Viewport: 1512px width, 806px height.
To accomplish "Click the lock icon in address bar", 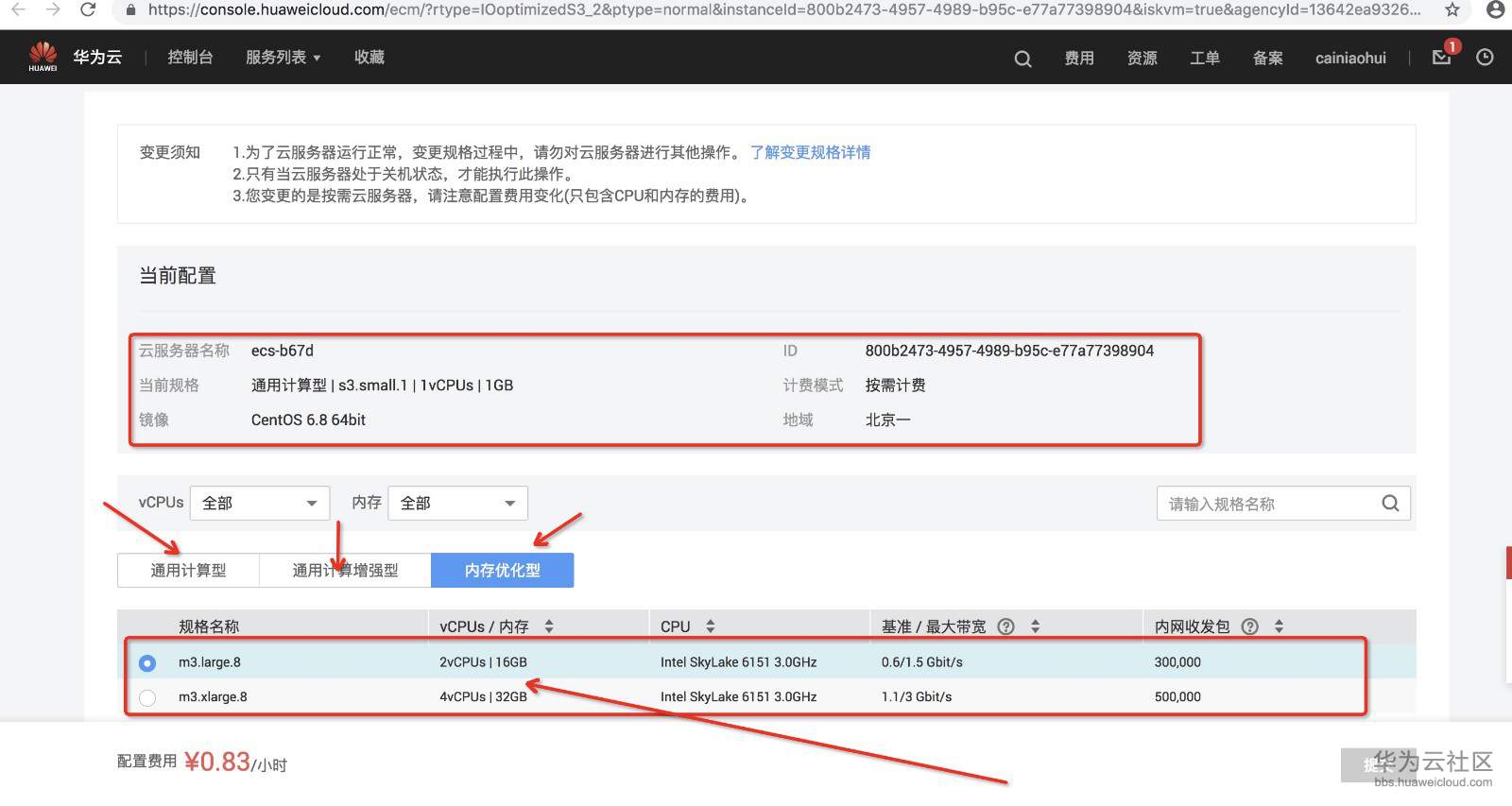I will 130,10.
